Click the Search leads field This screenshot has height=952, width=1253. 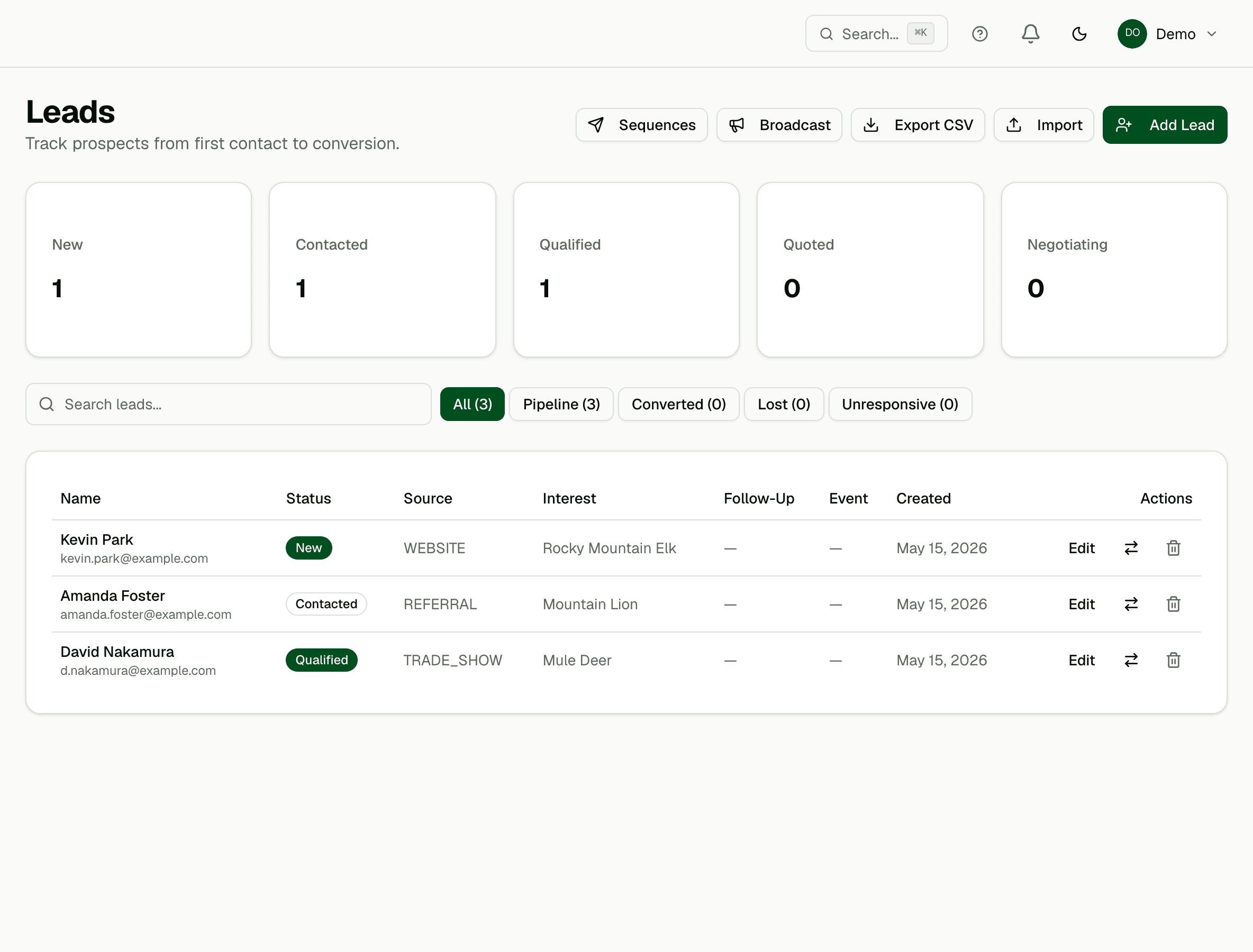pos(228,404)
